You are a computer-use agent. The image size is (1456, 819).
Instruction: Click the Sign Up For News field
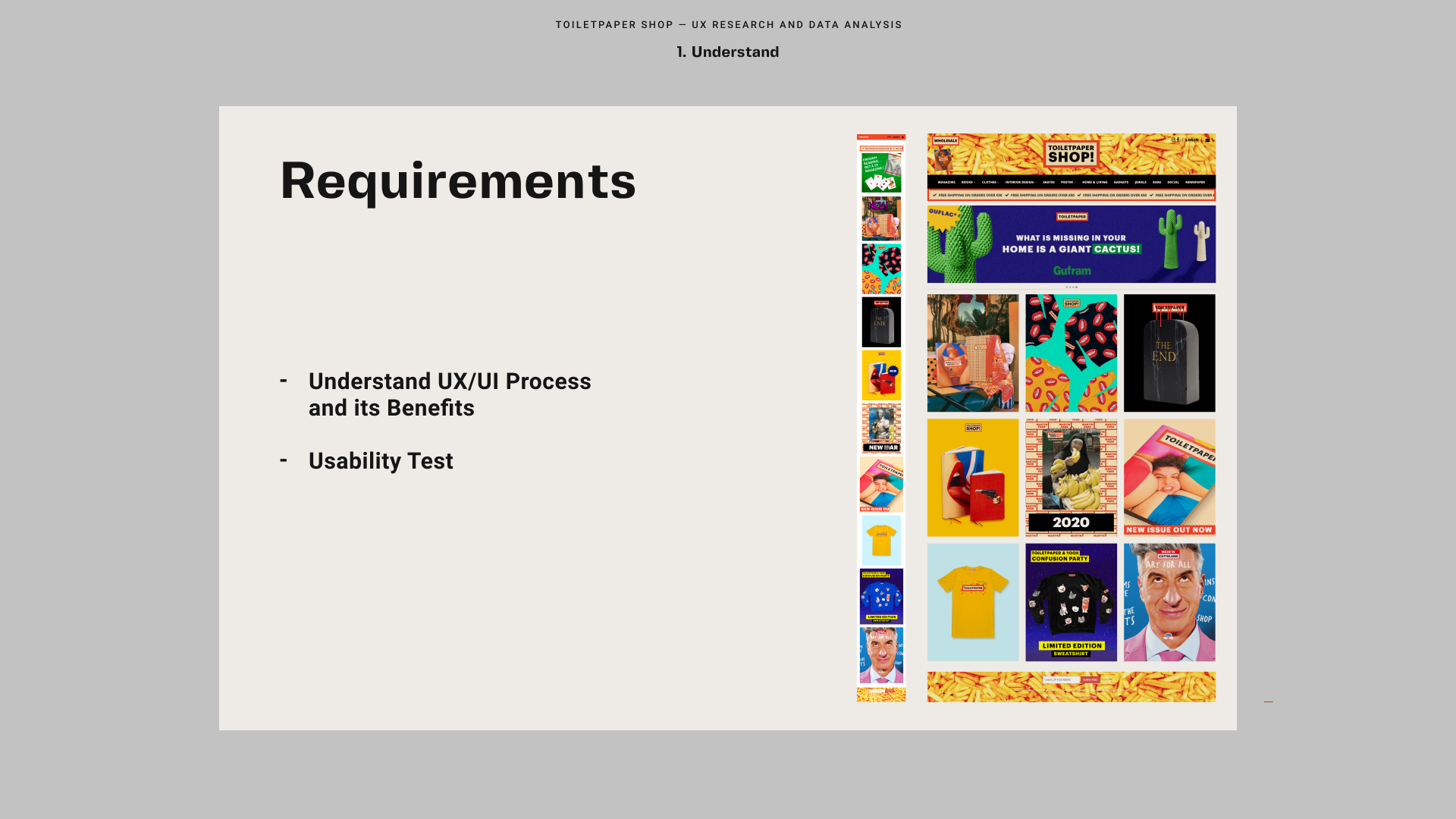pos(1060,680)
